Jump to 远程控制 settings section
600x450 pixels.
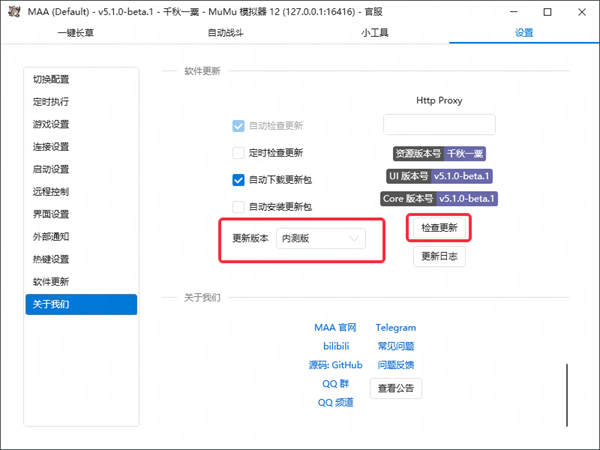point(51,191)
